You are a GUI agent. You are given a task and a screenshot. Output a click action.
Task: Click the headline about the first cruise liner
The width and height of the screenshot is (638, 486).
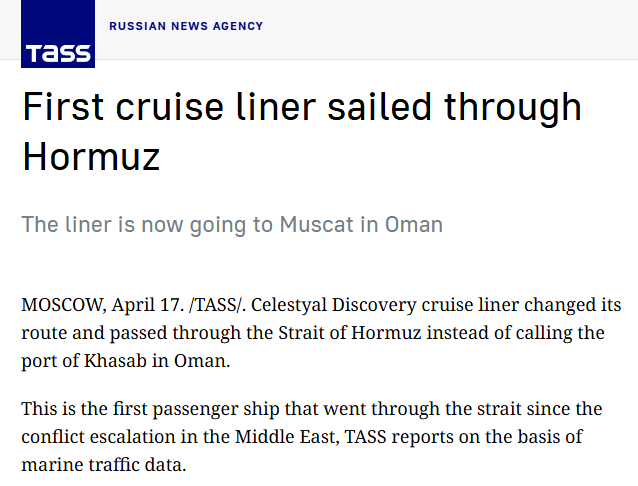[x=301, y=108]
